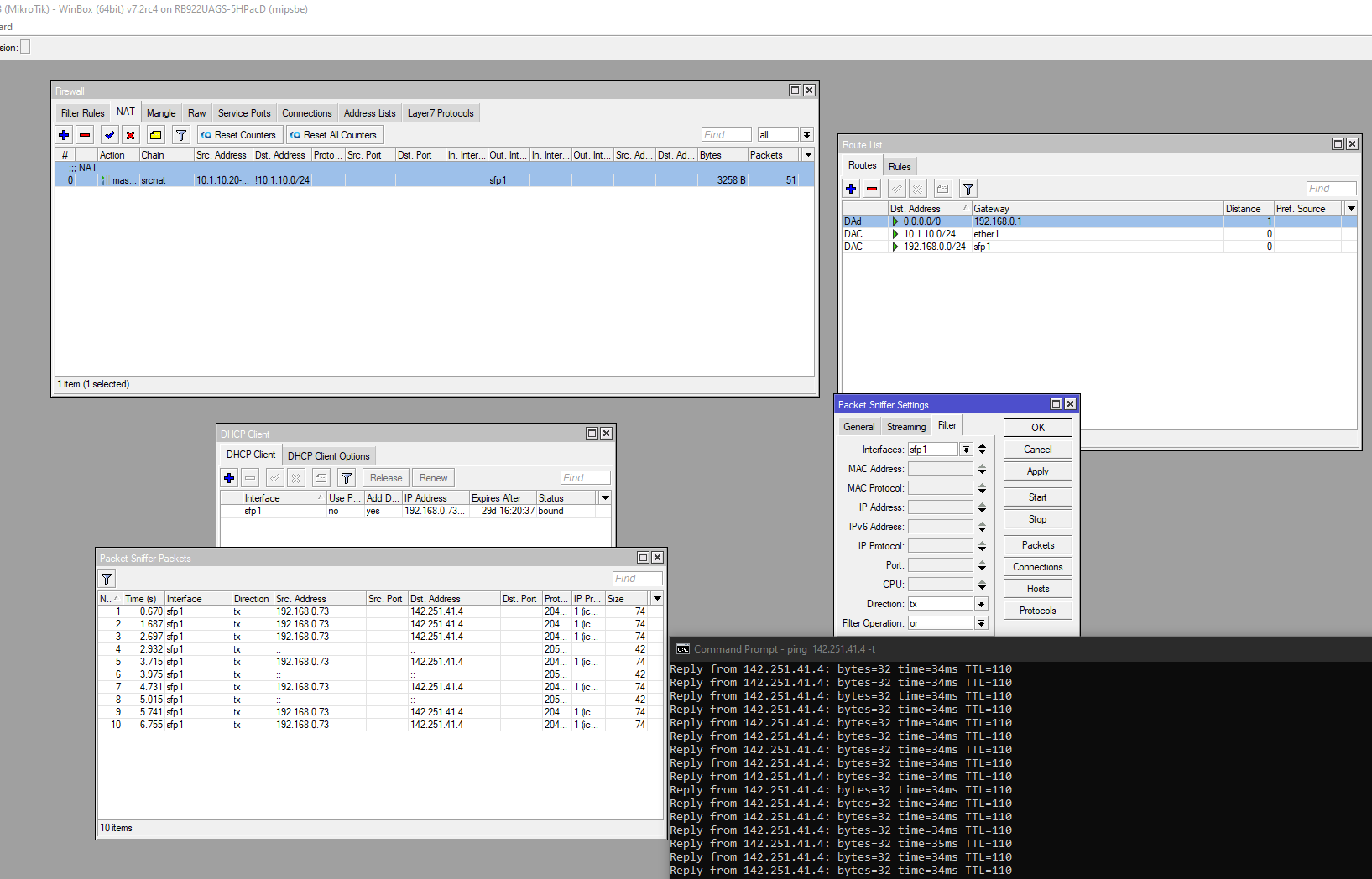1372x879 pixels.
Task: Click Find field in Route List
Action: click(1331, 189)
